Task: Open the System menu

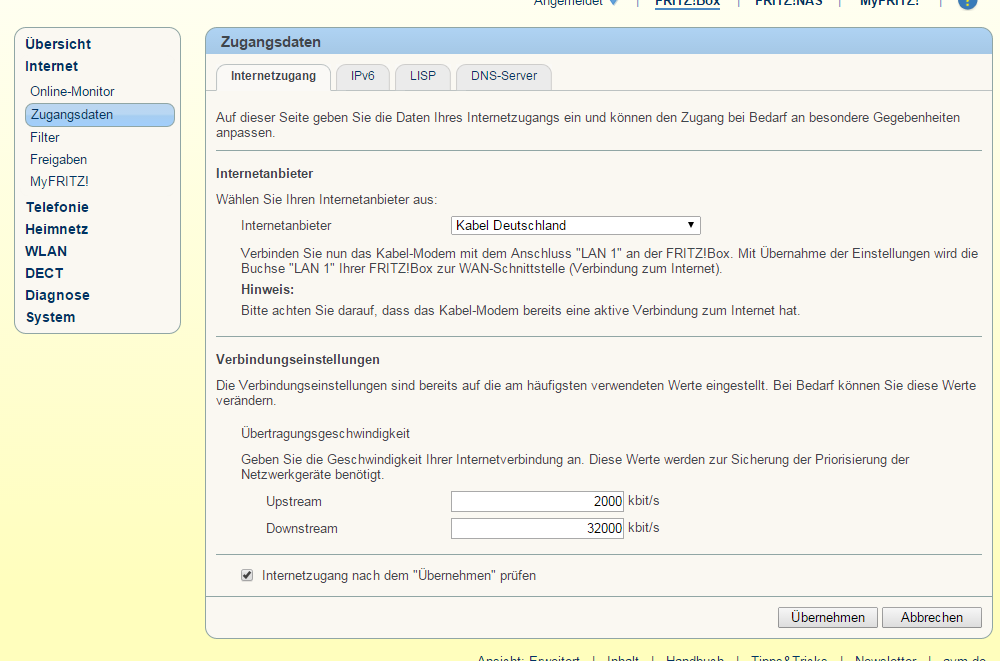Action: pos(50,317)
